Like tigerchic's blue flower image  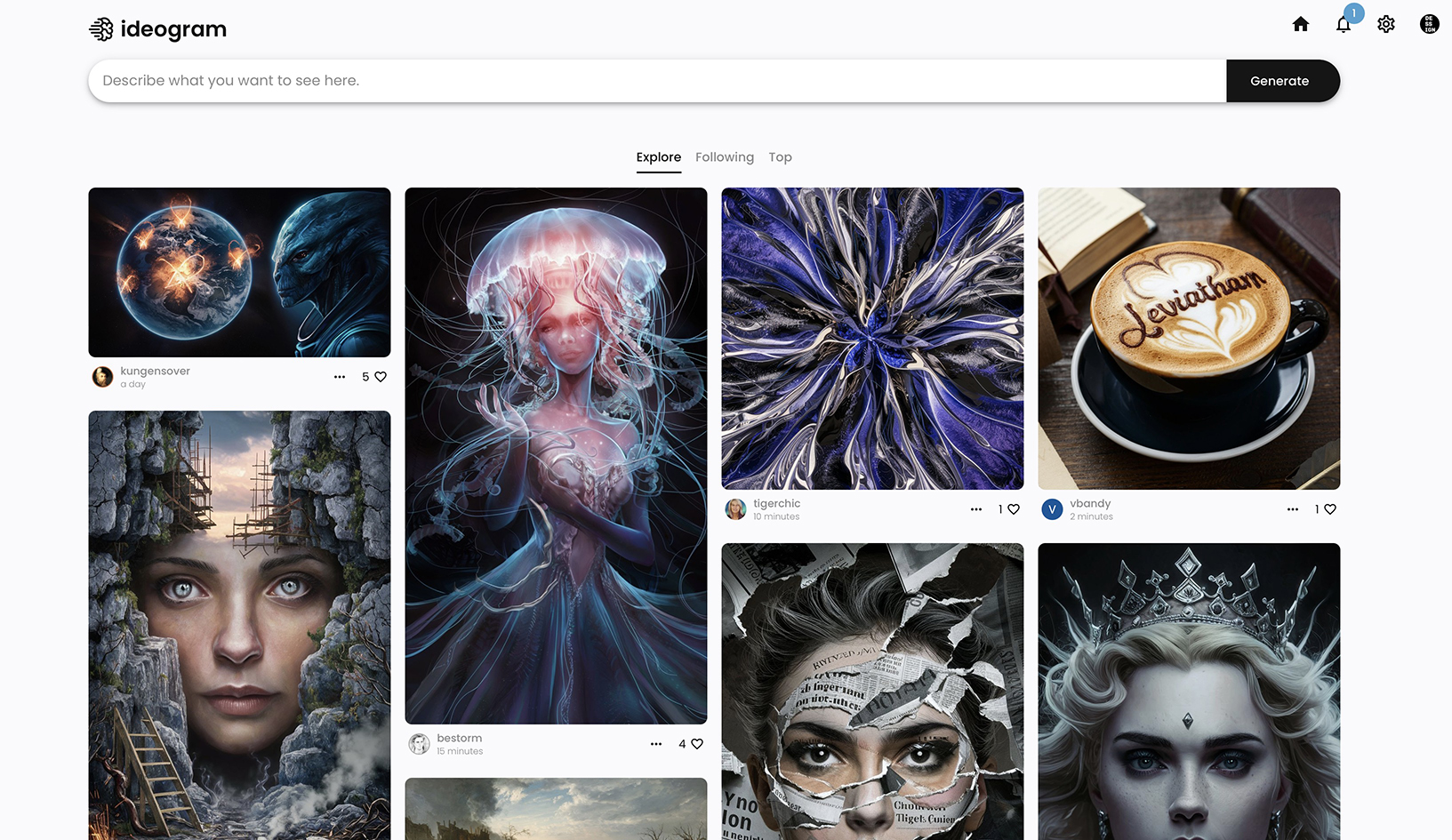click(x=1014, y=509)
